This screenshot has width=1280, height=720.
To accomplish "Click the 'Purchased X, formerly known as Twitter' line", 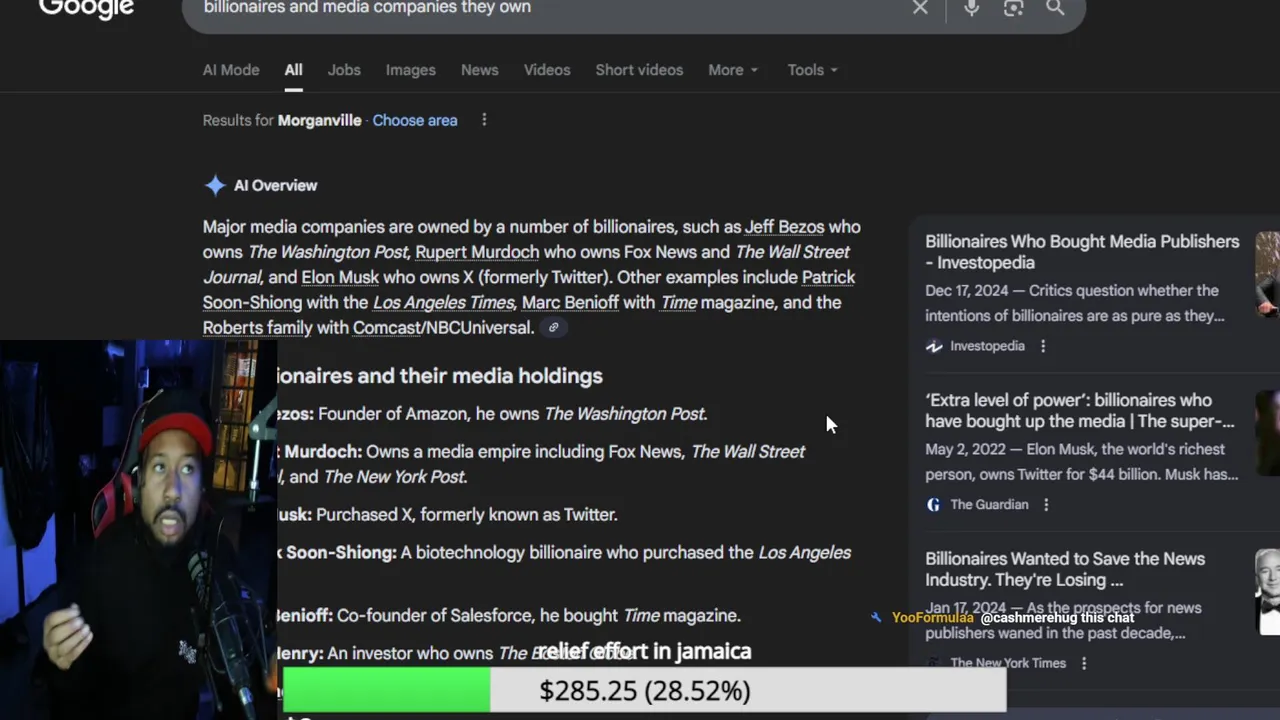I will (x=467, y=515).
